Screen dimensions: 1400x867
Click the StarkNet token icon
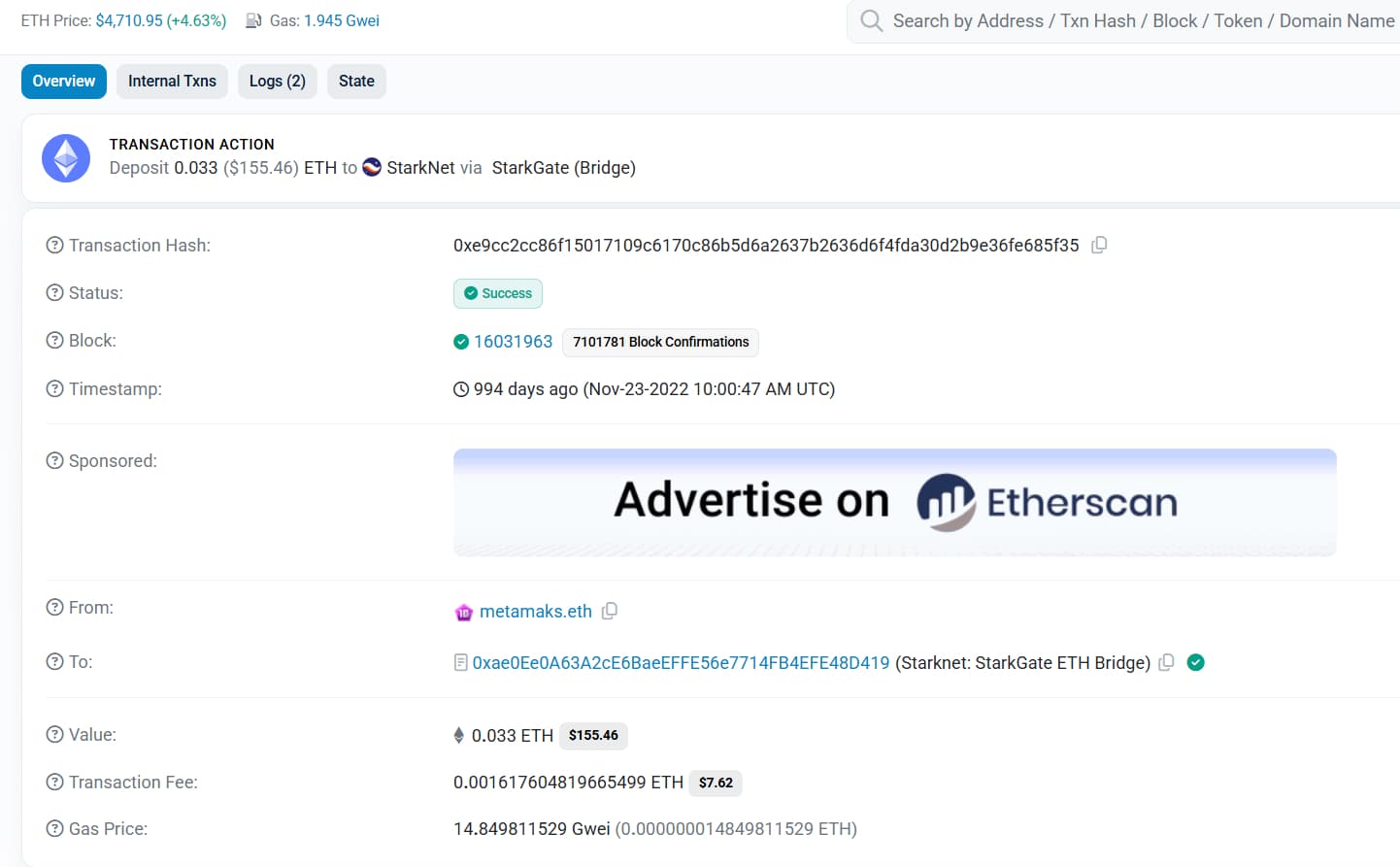tap(372, 167)
